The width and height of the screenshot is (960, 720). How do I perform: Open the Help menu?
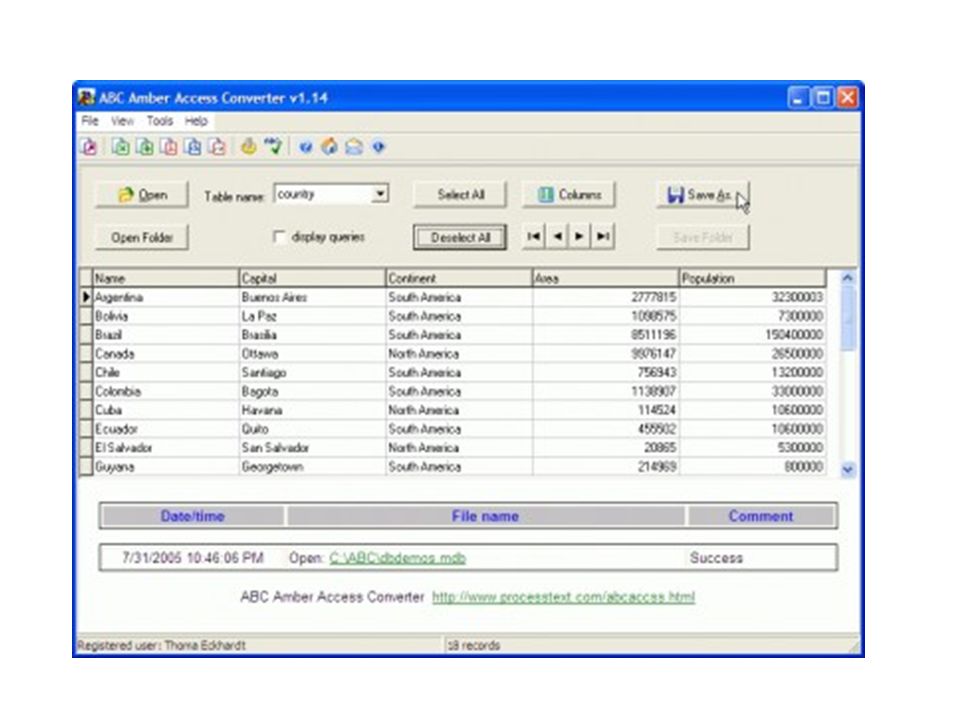click(x=197, y=121)
